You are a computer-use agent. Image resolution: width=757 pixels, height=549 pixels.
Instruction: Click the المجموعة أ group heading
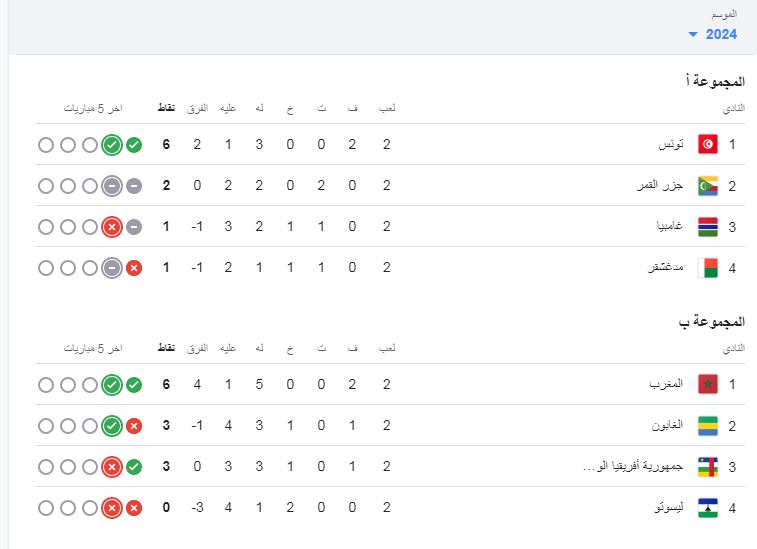pyautogui.click(x=711, y=81)
